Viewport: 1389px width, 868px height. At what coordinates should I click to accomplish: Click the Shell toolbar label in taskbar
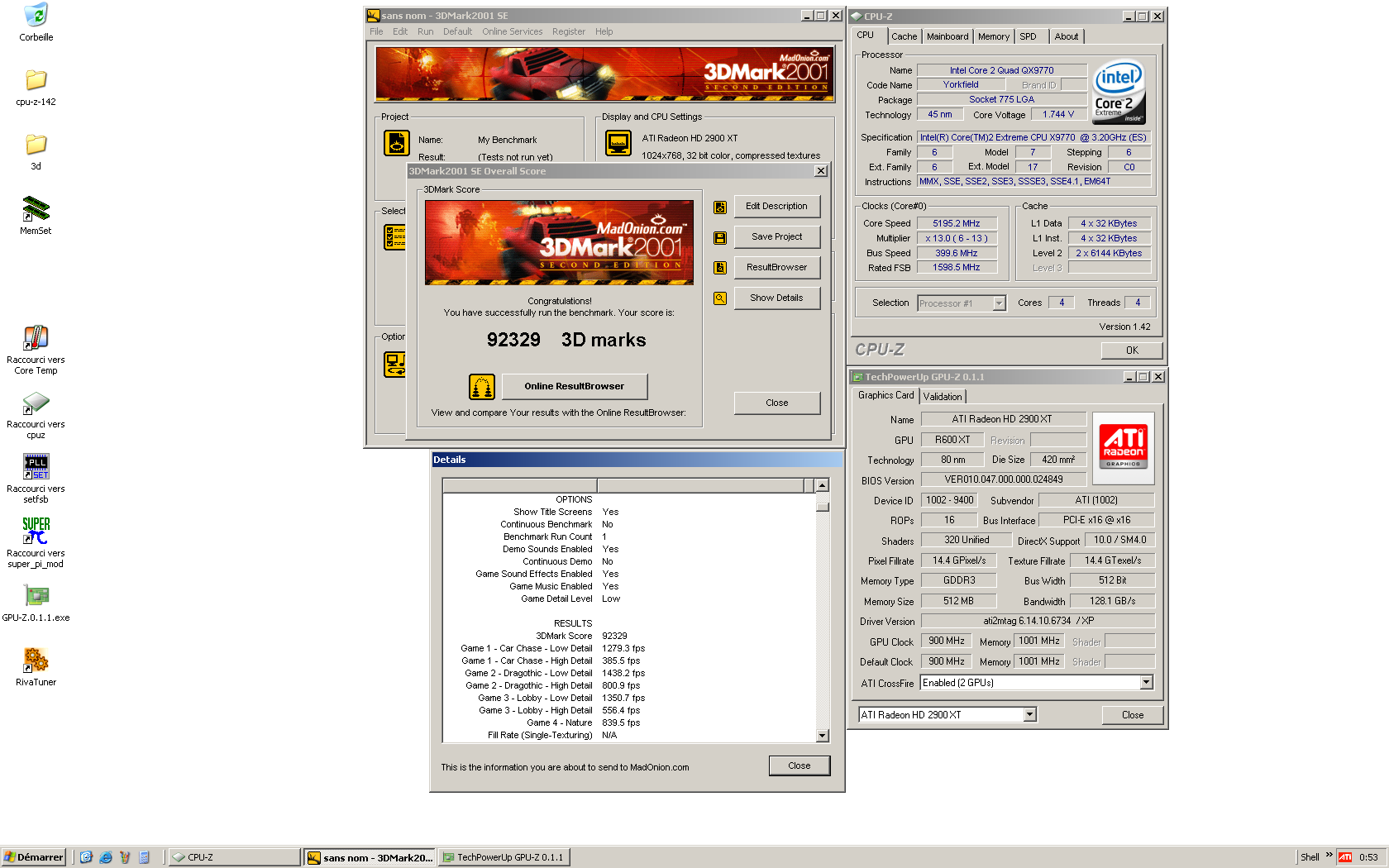click(1310, 857)
